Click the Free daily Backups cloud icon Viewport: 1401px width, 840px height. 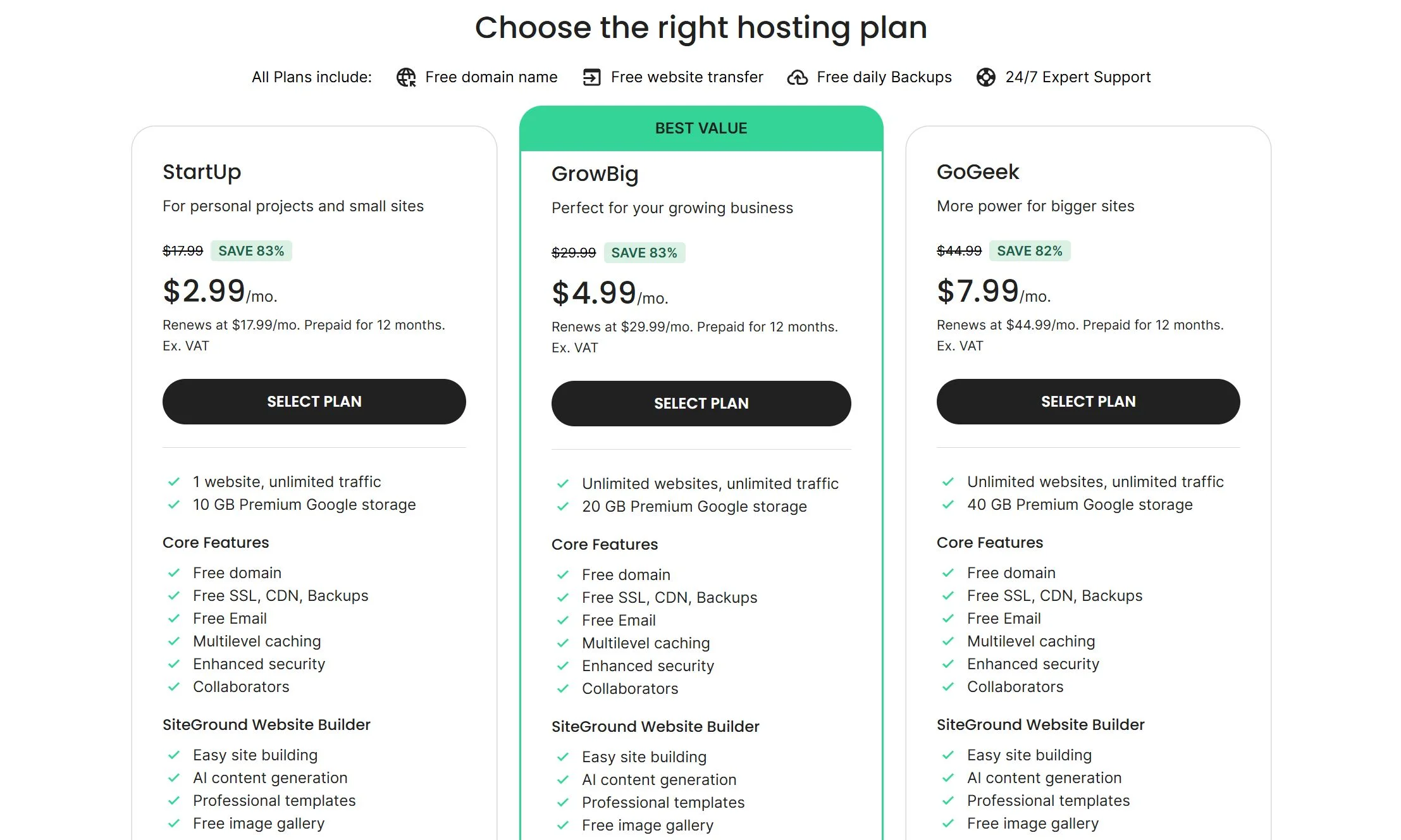[798, 77]
